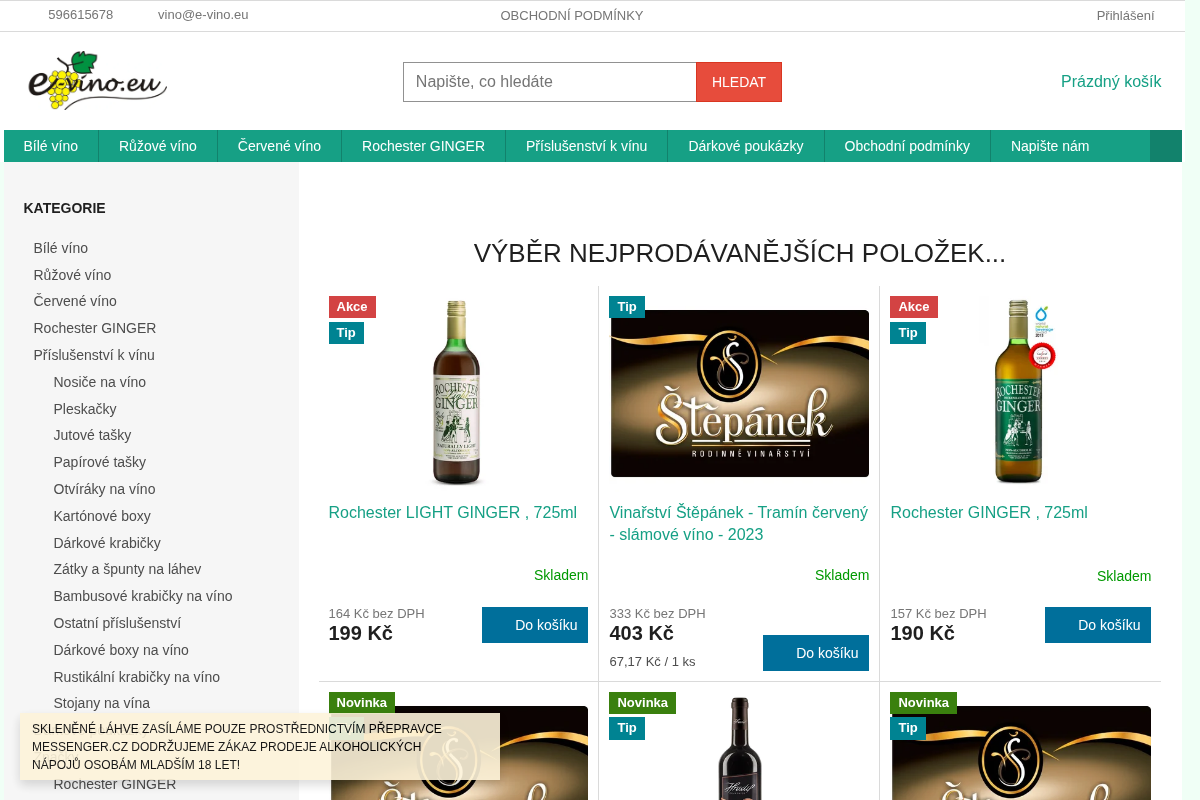Open the Růžové víno menu tab
The image size is (1200, 800).
click(158, 146)
